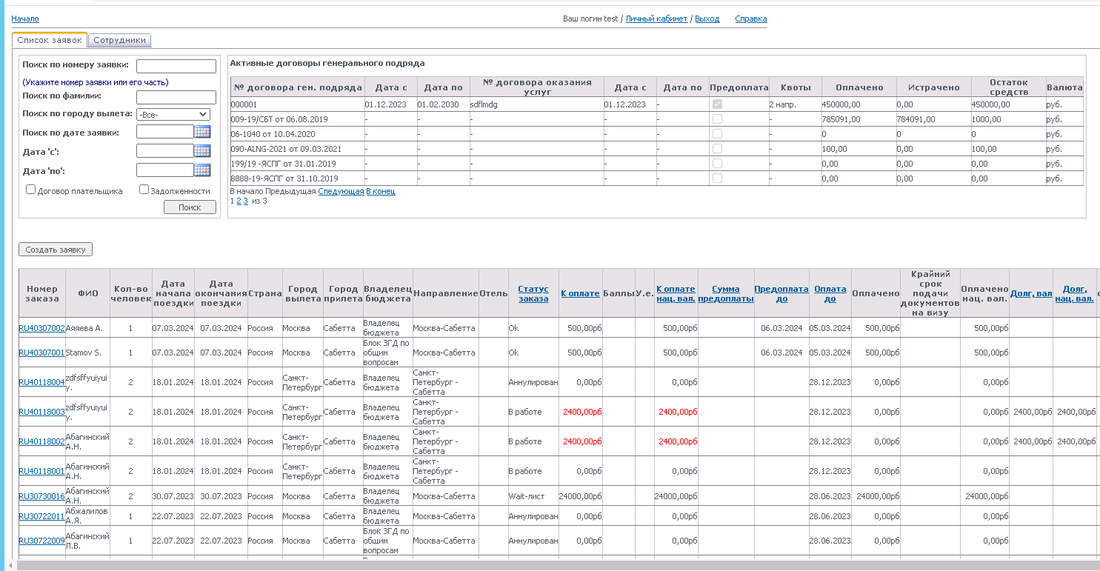
Task: Open calendar picker for Дата 'с'
Action: click(202, 151)
